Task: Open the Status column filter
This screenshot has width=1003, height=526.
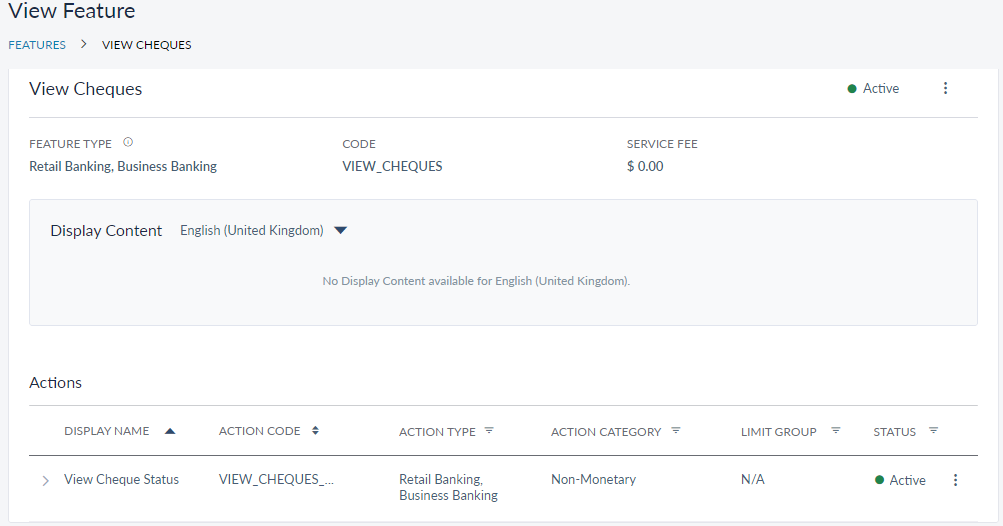Action: point(933,431)
